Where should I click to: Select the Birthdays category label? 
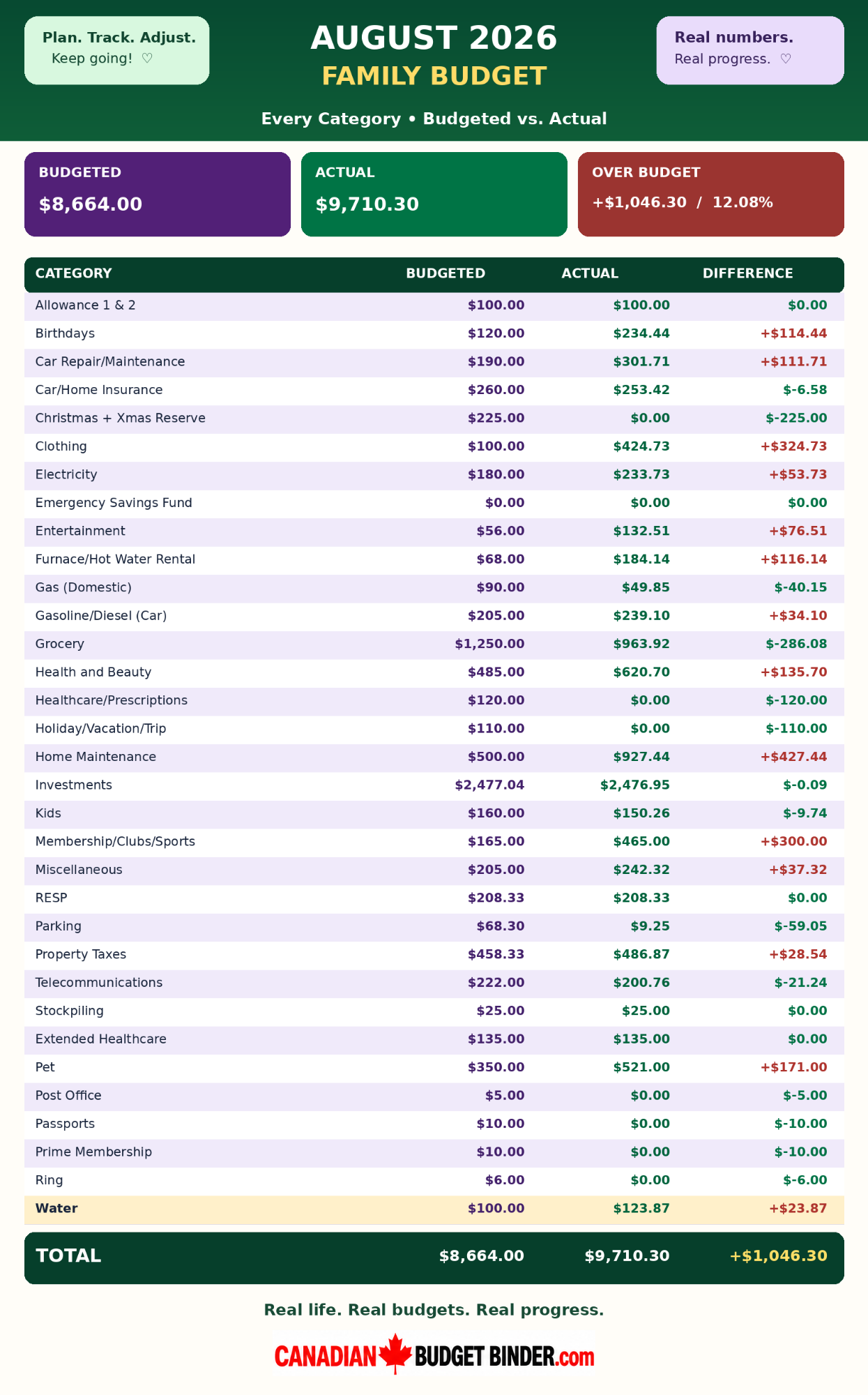pyautogui.click(x=65, y=333)
